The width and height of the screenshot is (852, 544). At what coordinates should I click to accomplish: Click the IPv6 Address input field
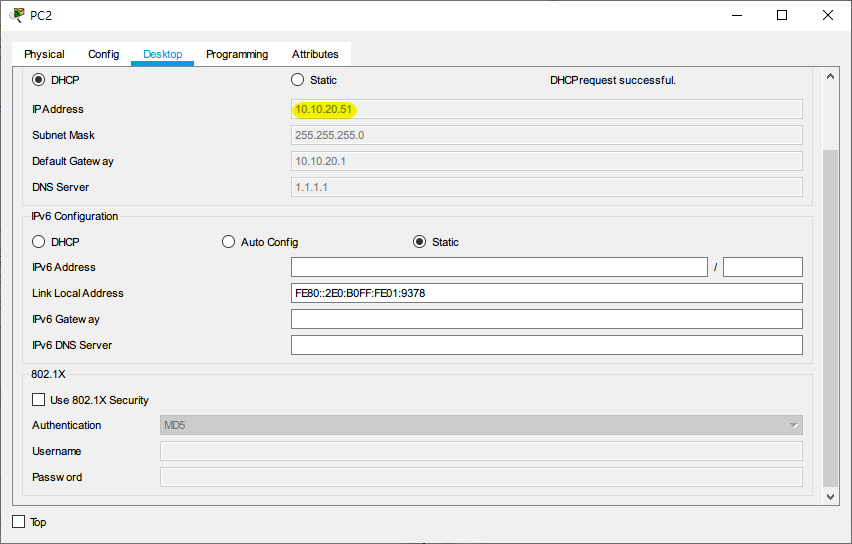499,267
